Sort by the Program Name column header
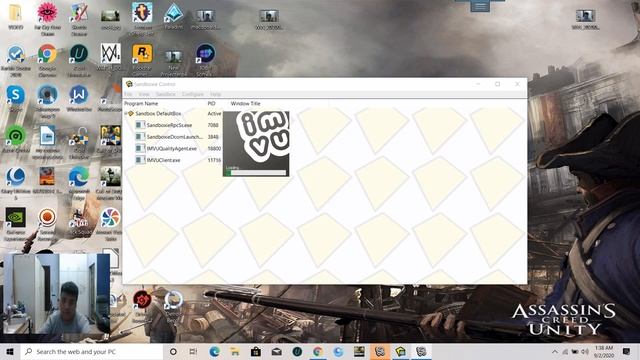Screen dimensions: 640x360 [141, 104]
